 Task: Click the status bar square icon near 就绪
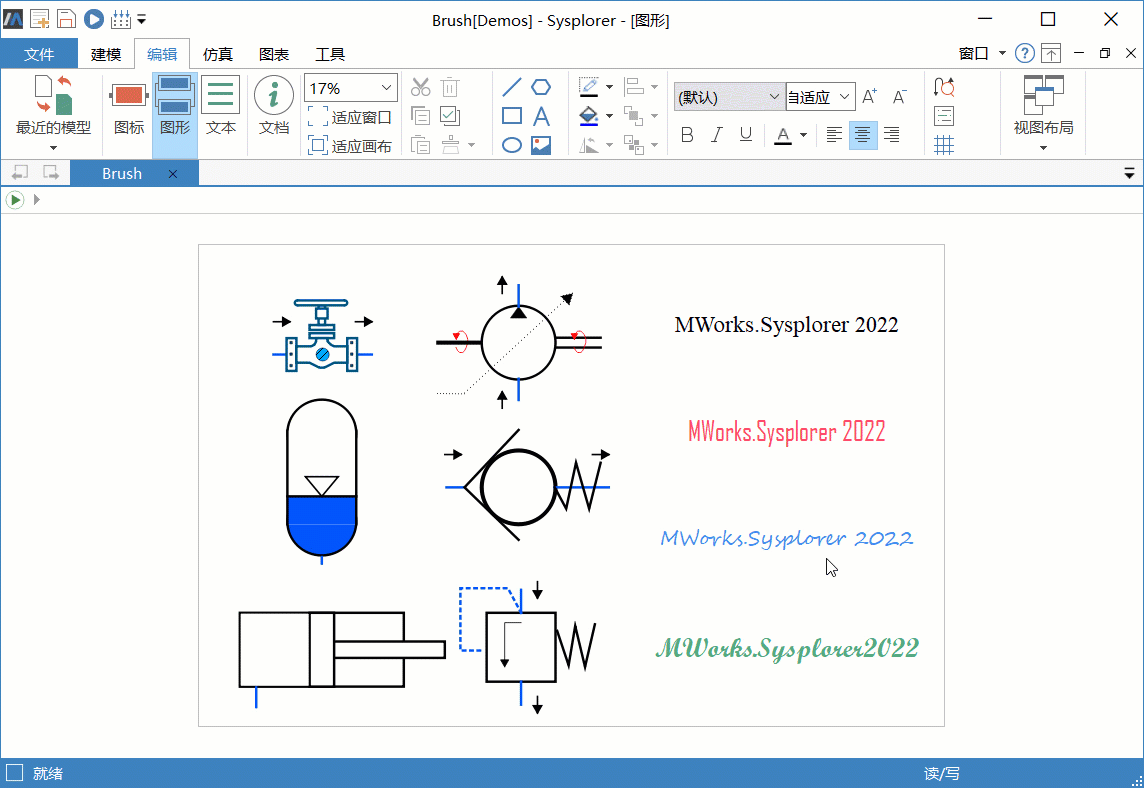pyautogui.click(x=15, y=773)
